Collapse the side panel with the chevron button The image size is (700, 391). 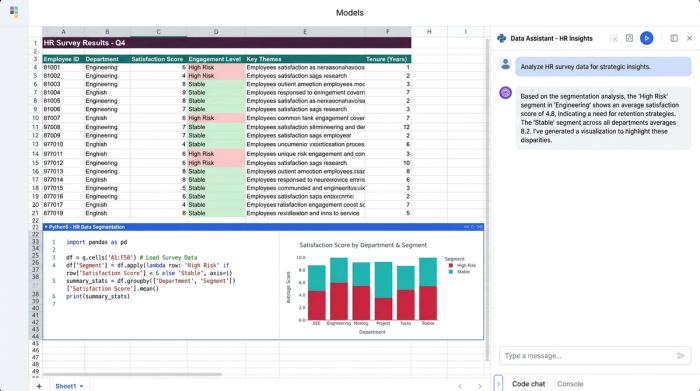(x=498, y=383)
